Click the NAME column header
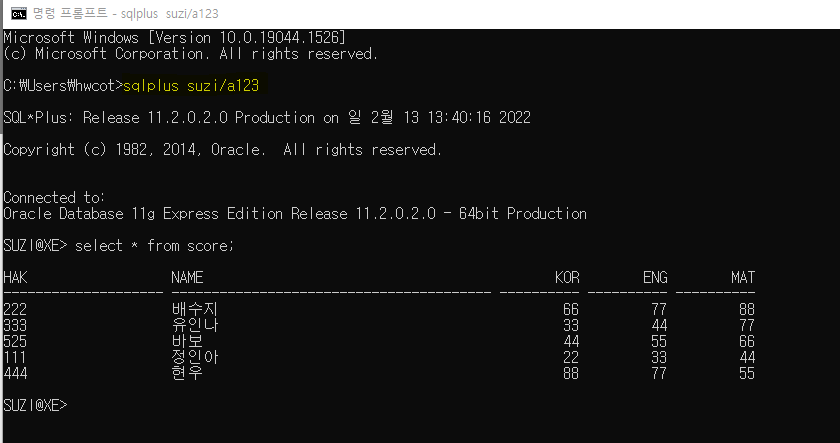The height and width of the screenshot is (443, 840). coord(187,277)
